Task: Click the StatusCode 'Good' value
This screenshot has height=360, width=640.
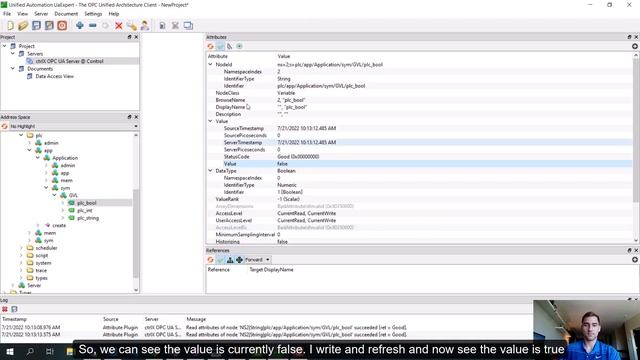Action: coord(298,157)
